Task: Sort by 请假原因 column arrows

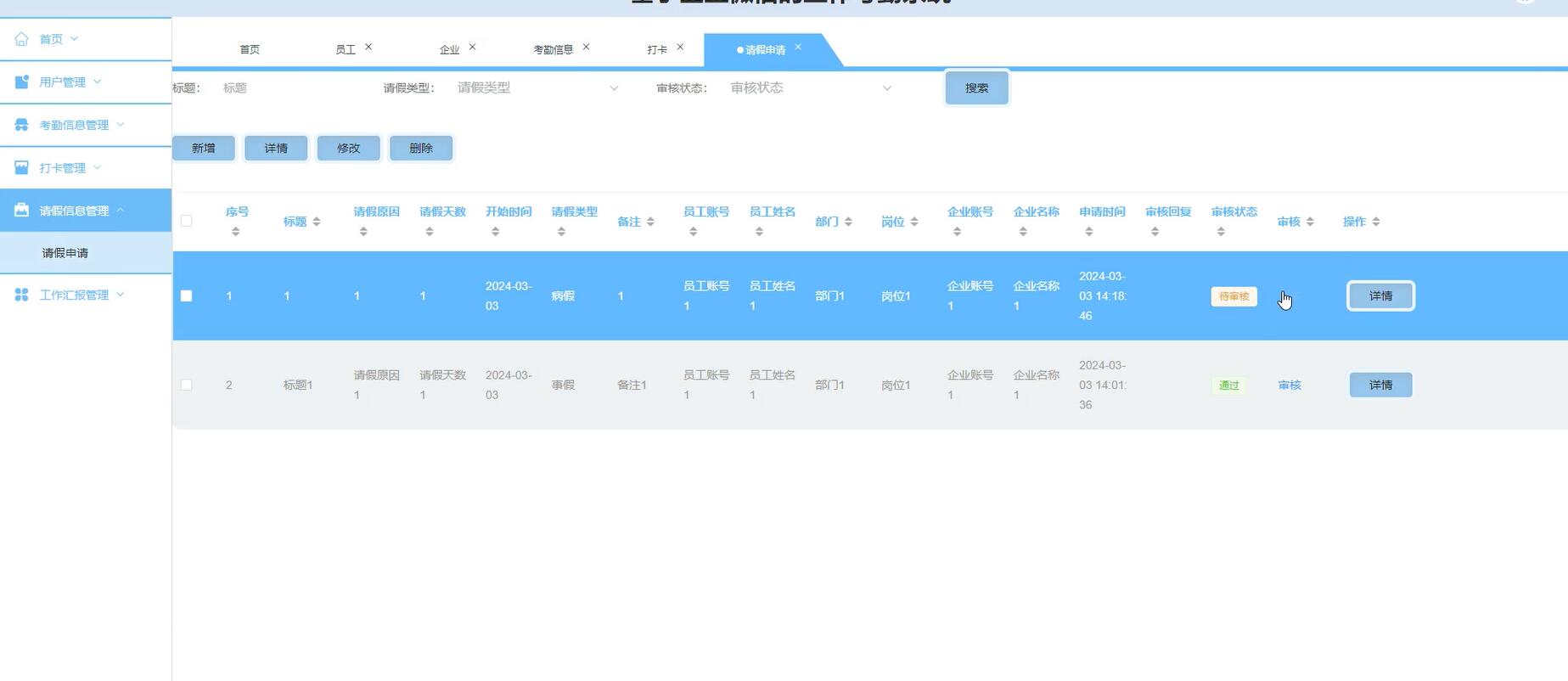Action: (363, 232)
